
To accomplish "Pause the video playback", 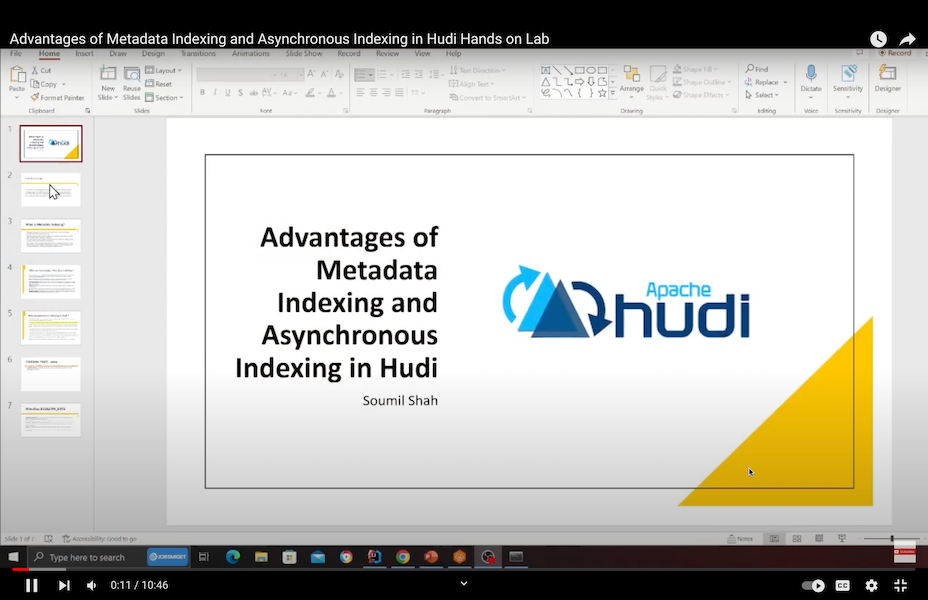I will 31,585.
